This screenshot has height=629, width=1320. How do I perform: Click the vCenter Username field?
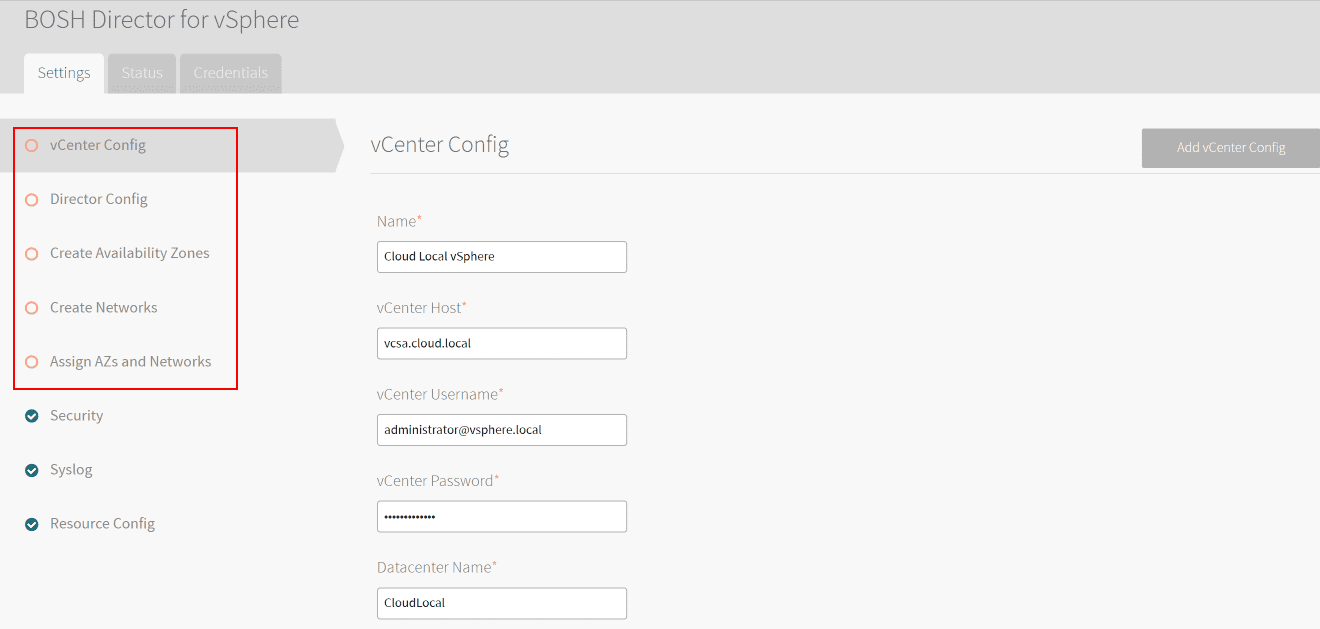point(502,430)
